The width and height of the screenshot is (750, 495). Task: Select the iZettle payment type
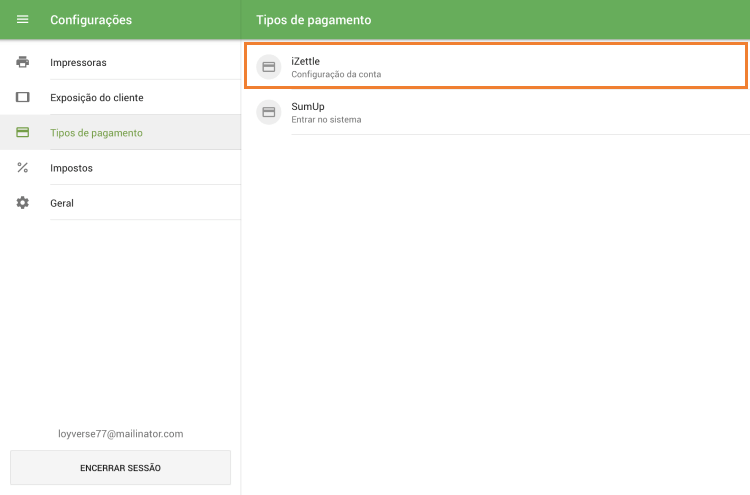coord(305,61)
